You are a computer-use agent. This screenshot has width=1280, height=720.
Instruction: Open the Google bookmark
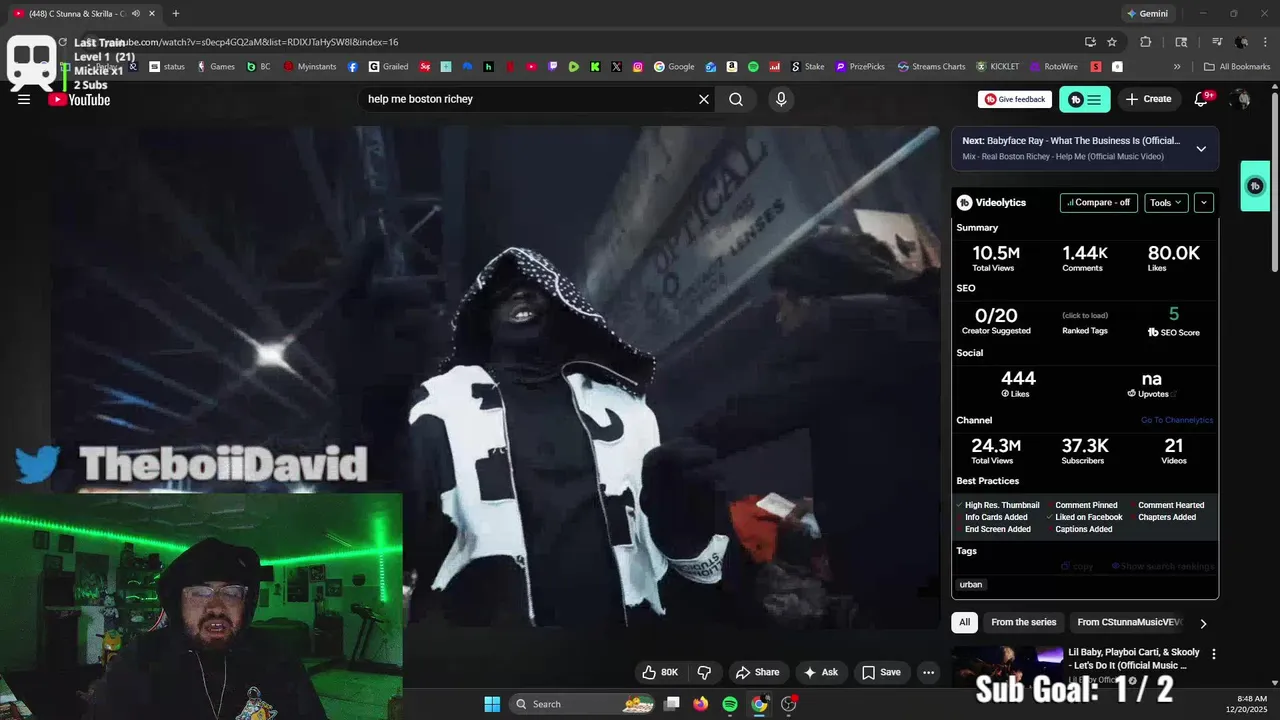(674, 67)
